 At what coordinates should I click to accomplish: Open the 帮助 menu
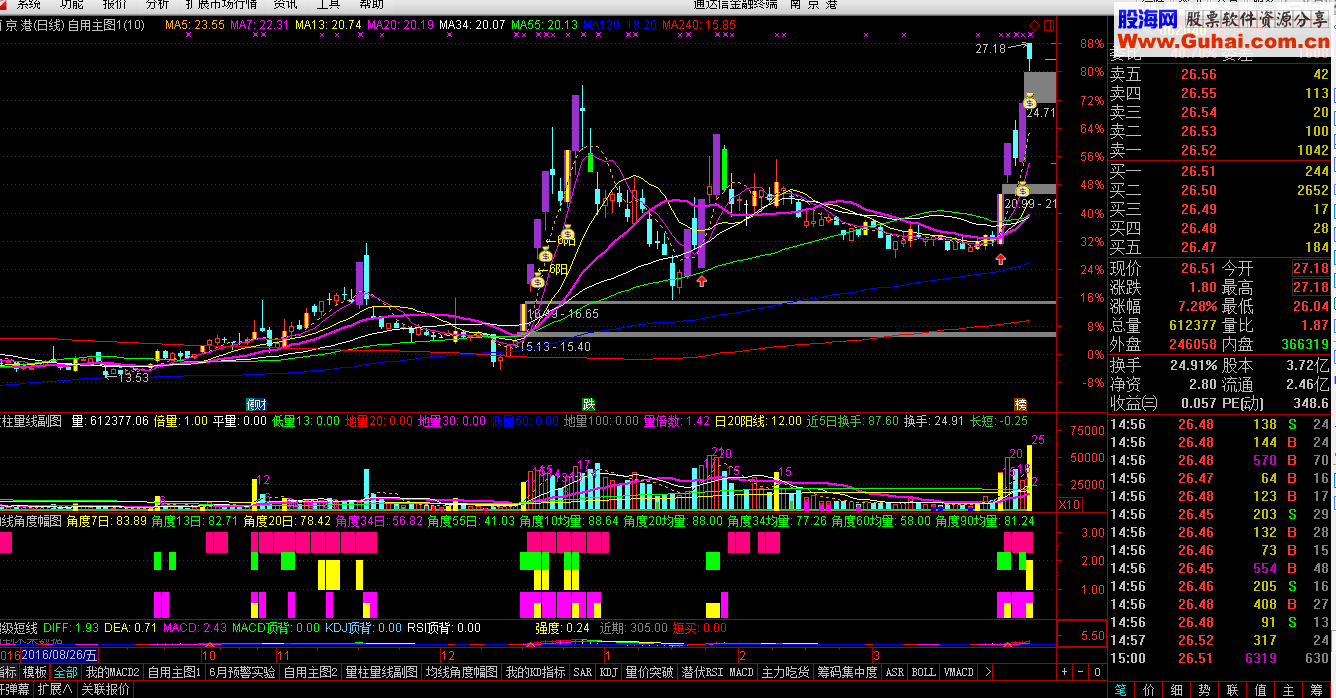[x=372, y=4]
